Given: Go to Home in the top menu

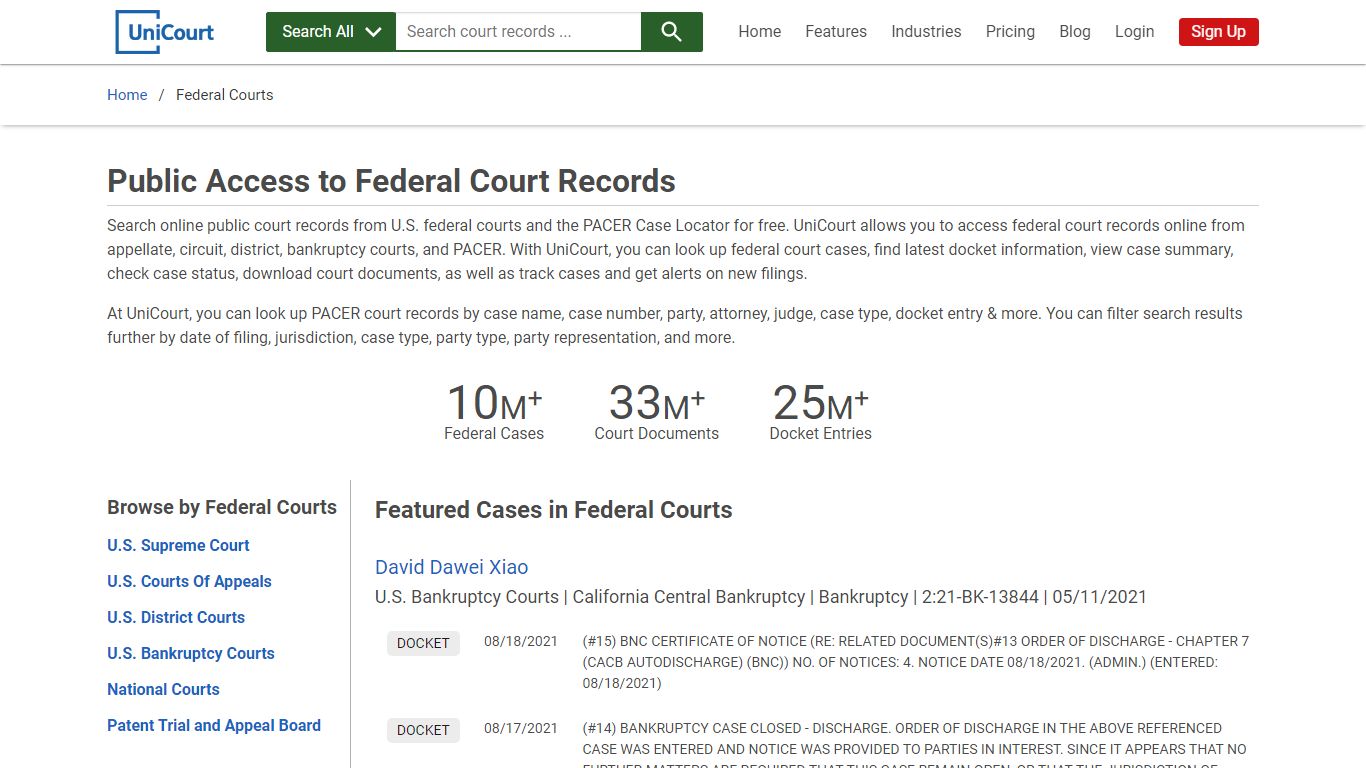Looking at the screenshot, I should point(760,32).
